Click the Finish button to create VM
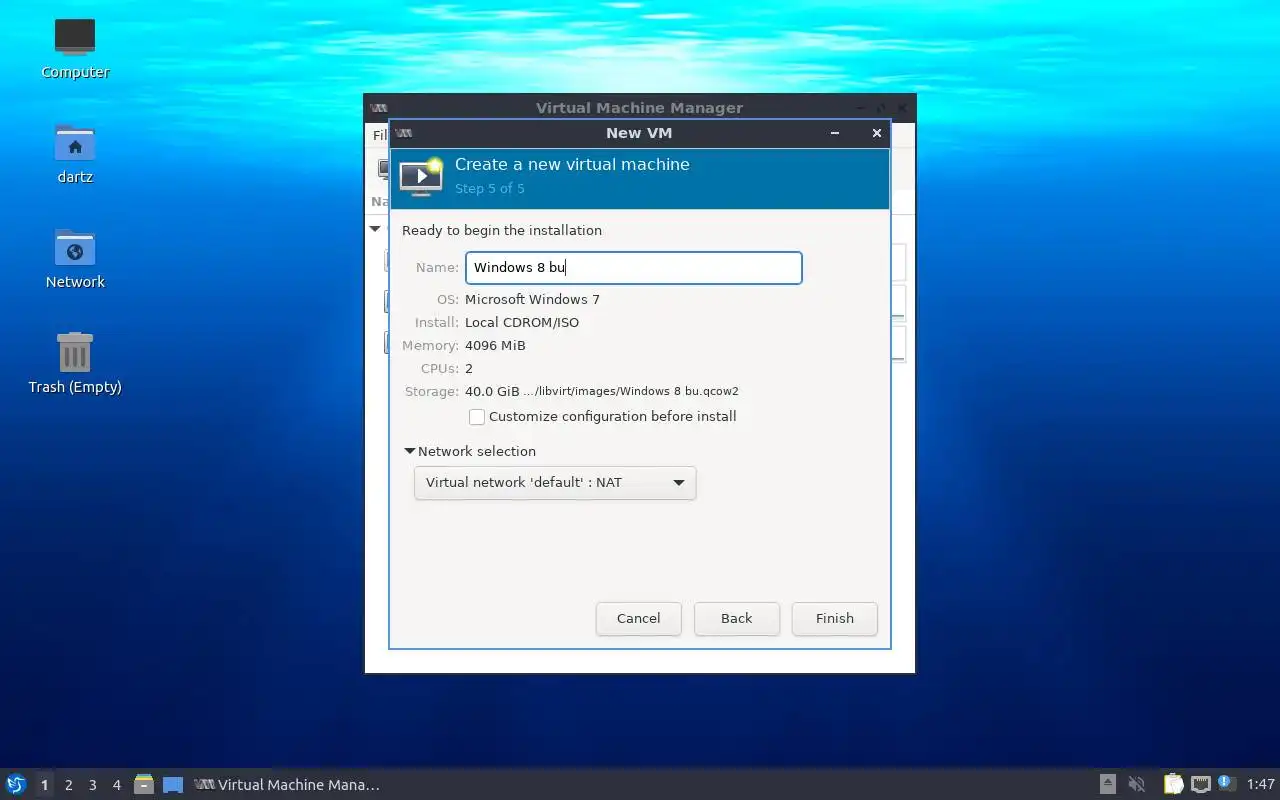This screenshot has height=800, width=1280. coord(834,618)
